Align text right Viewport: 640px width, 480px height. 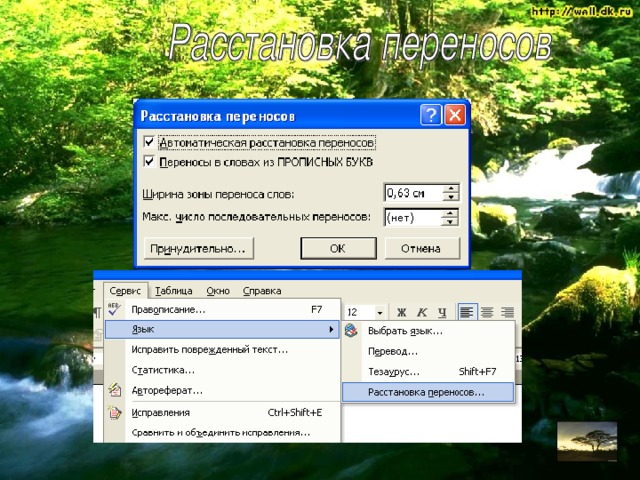pos(507,312)
